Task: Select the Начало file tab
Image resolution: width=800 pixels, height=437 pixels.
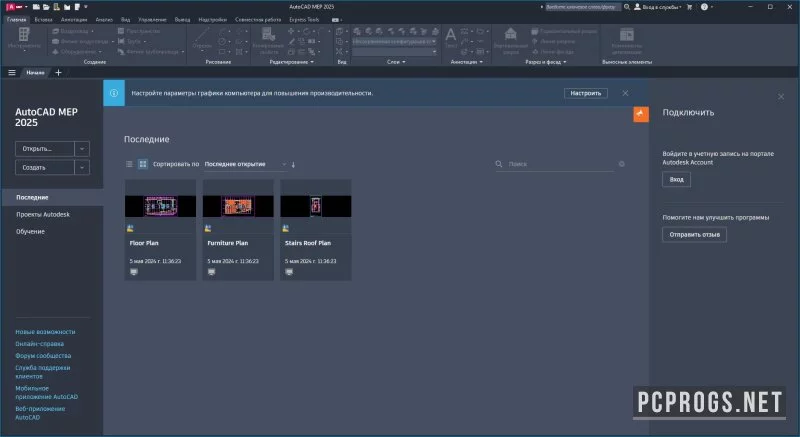Action: [35, 72]
